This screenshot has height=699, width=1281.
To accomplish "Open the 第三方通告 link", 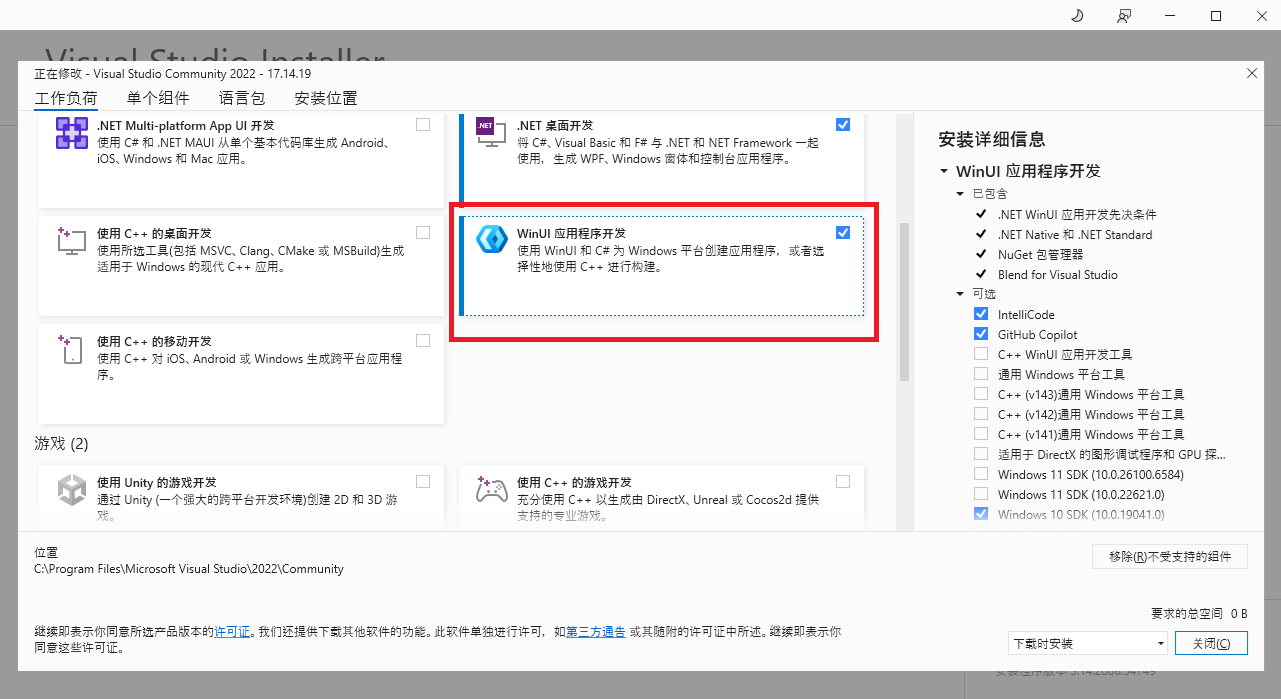I will (596, 632).
